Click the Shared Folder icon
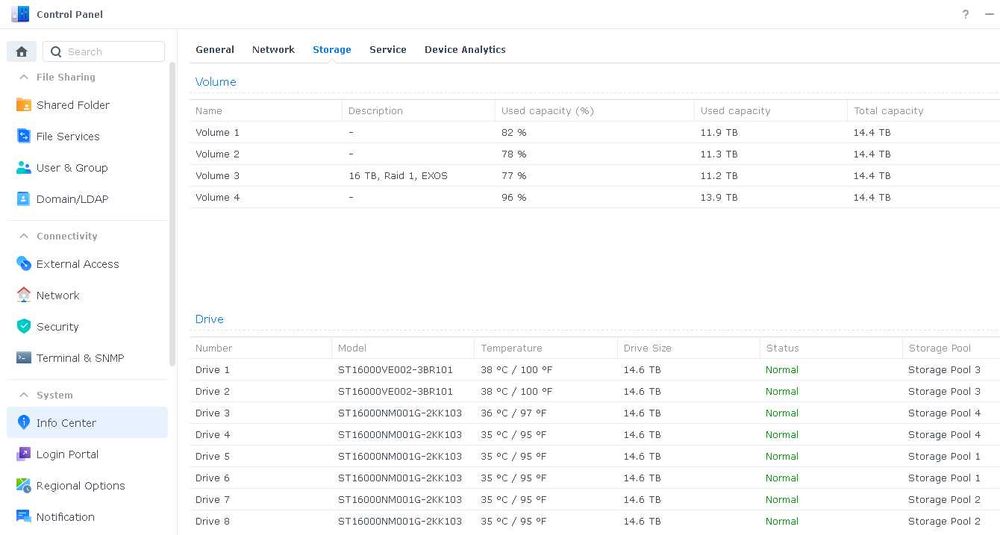The image size is (1000, 535). 24,105
